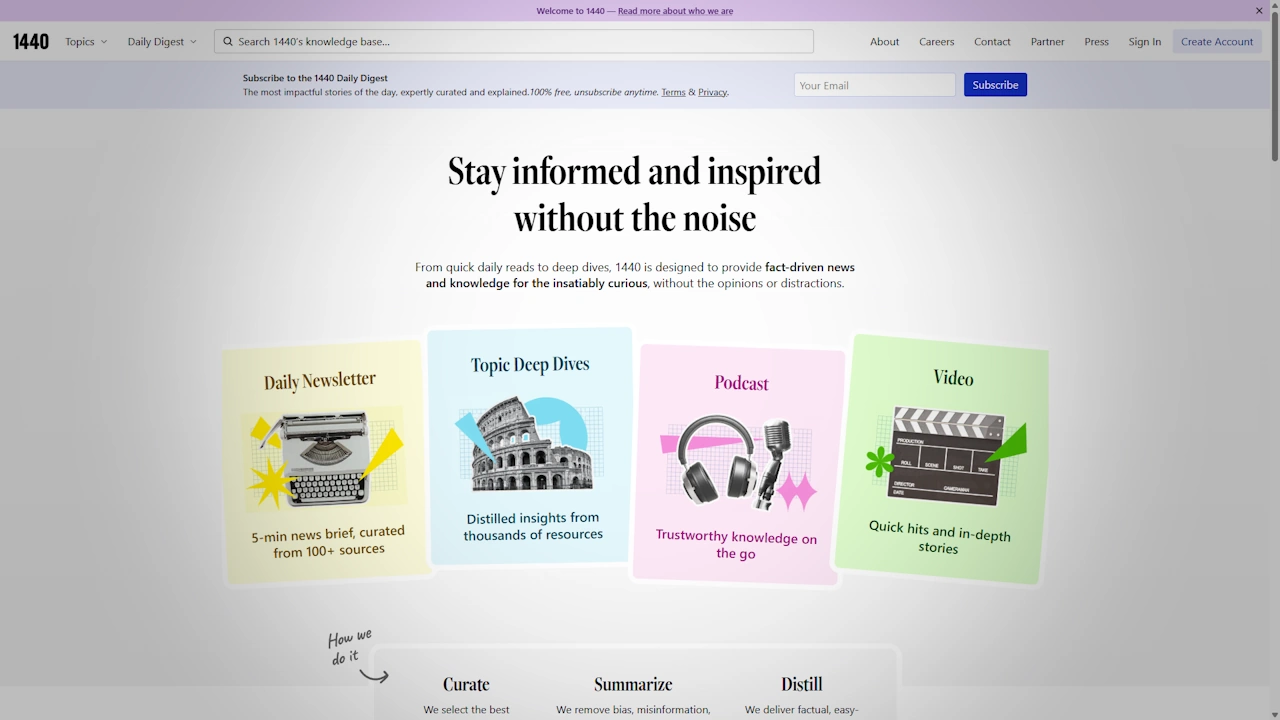The height and width of the screenshot is (720, 1280).
Task: Close the welcome banner
Action: click(x=1259, y=11)
